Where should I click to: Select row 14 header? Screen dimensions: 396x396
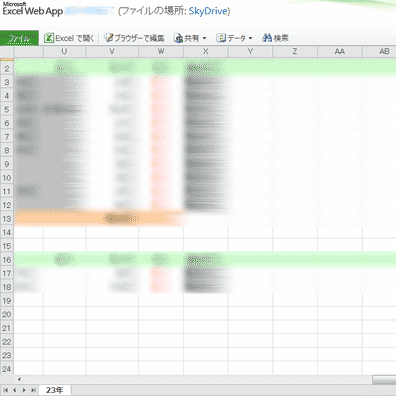point(7,233)
